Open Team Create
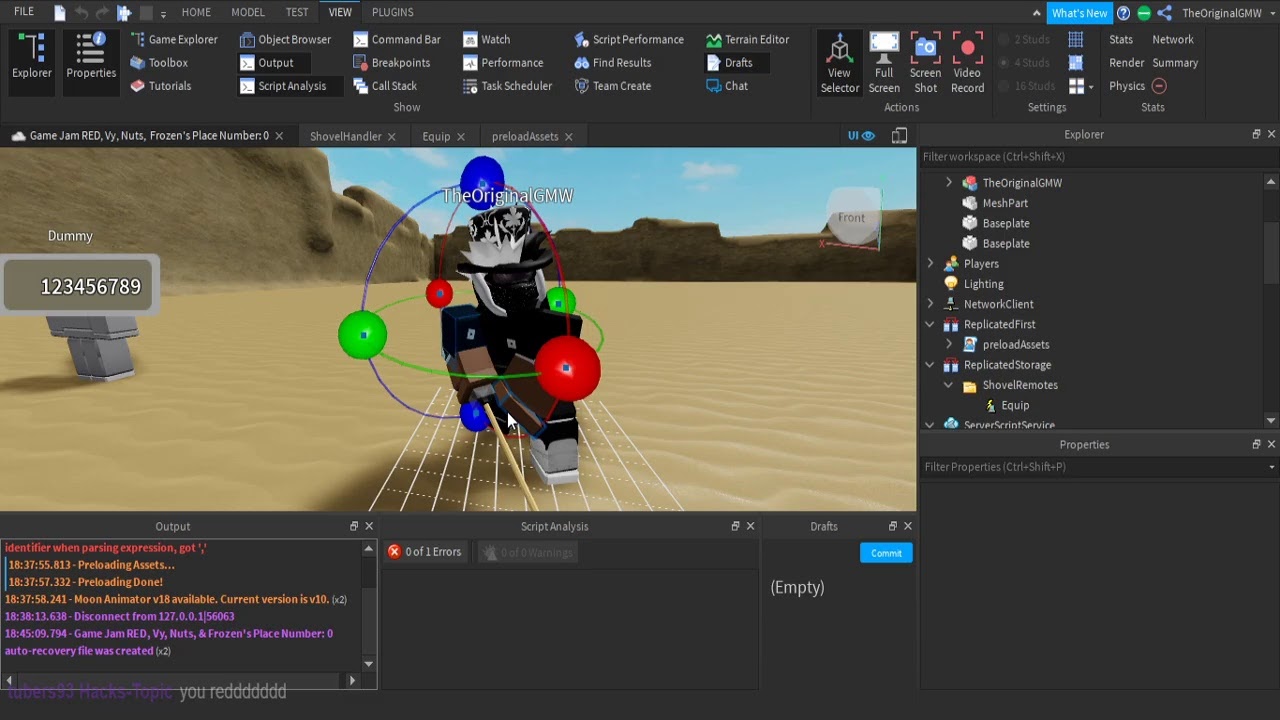The image size is (1280, 720). point(613,86)
